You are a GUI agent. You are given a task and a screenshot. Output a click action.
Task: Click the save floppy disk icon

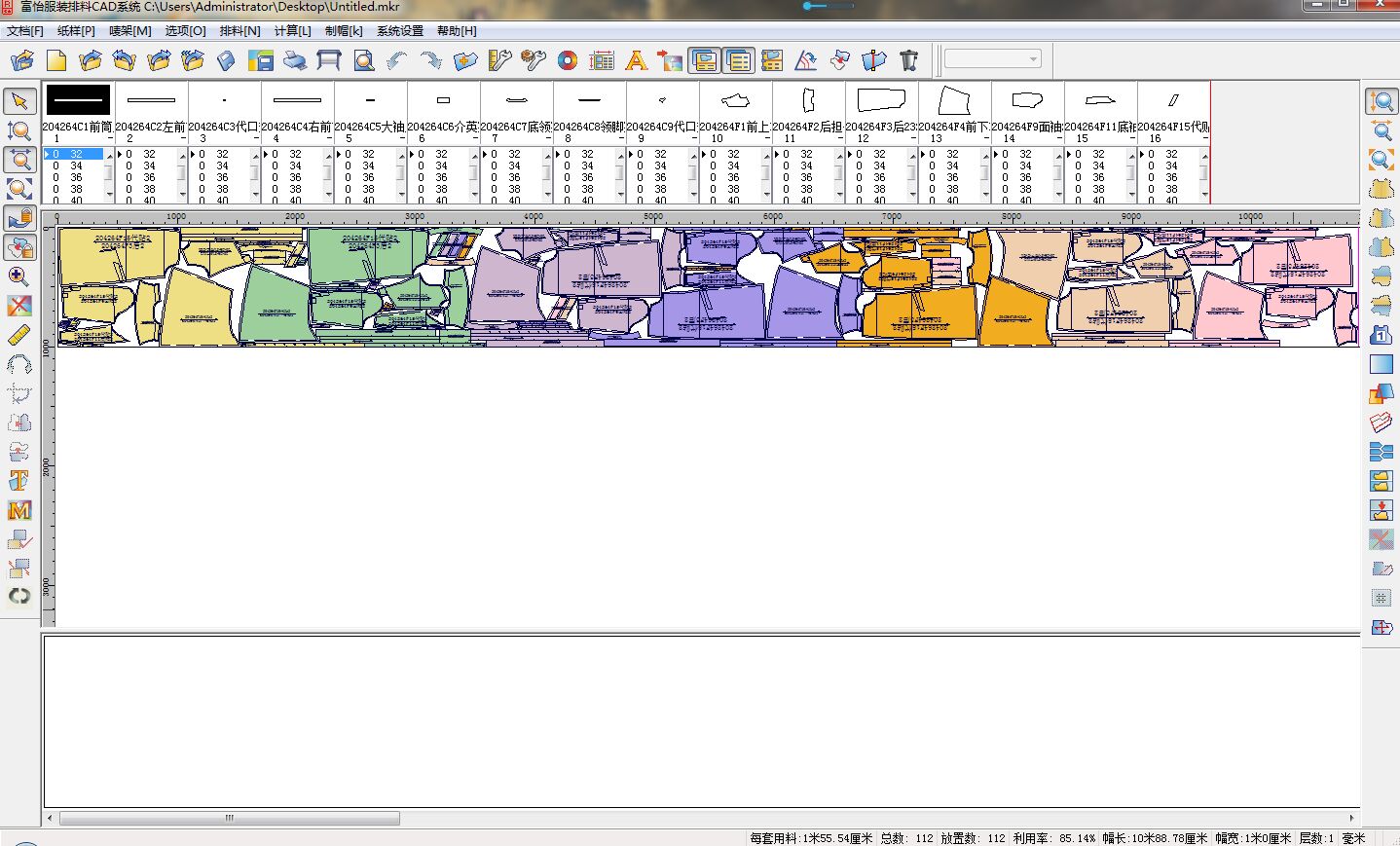click(x=260, y=61)
